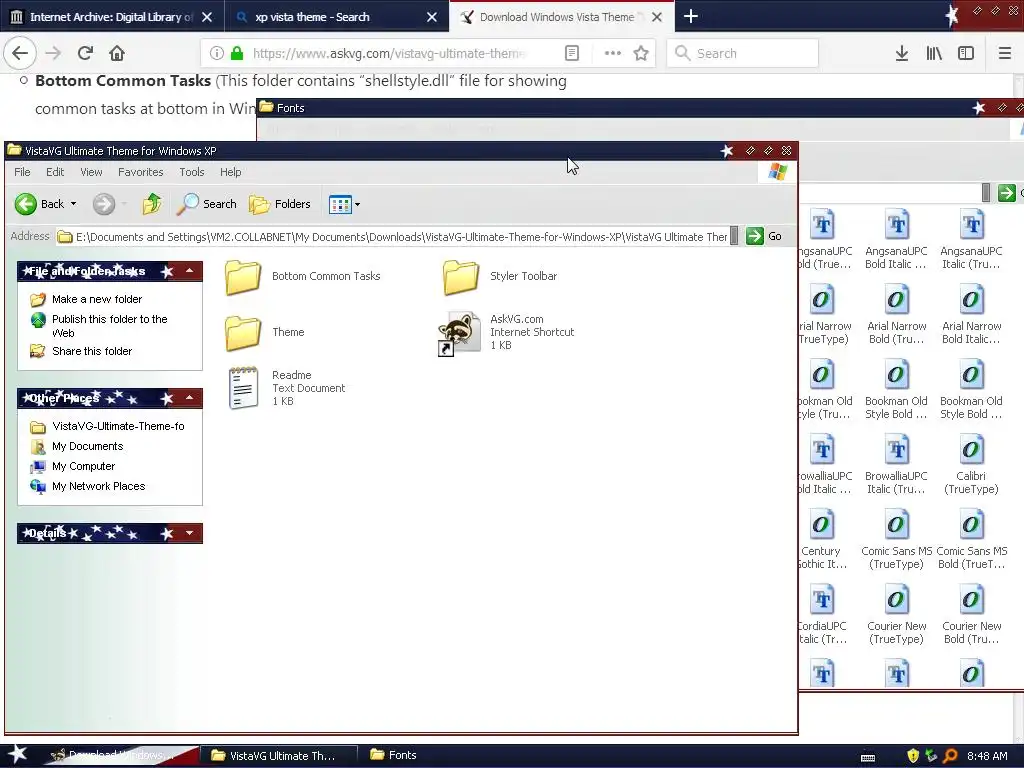This screenshot has width=1024, height=768.
Task: Open the Favorites menu
Action: click(x=140, y=172)
